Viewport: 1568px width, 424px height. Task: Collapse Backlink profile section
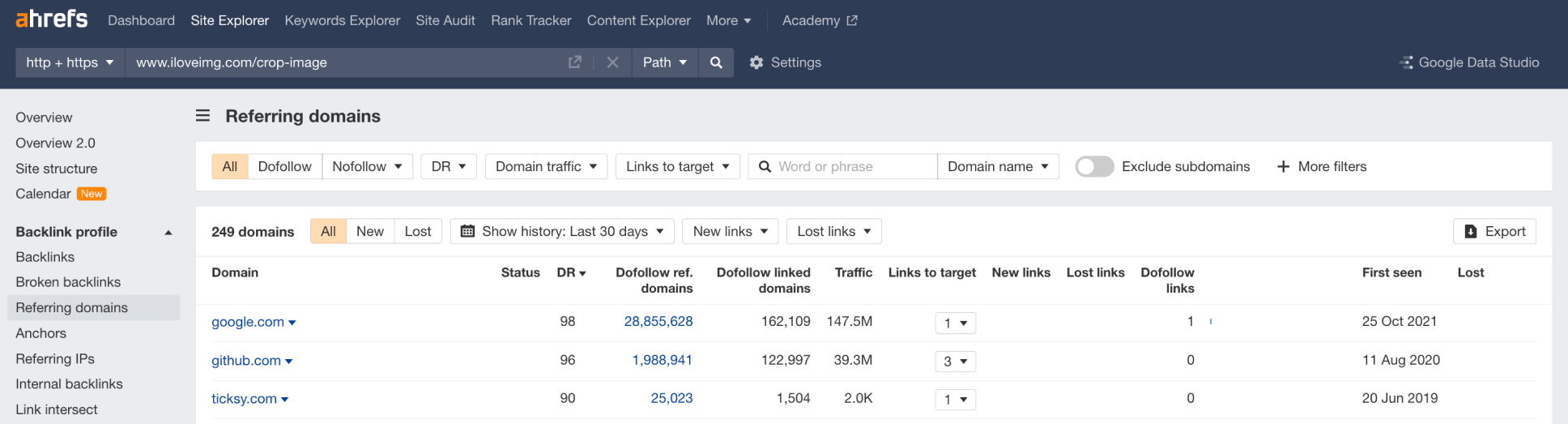click(x=168, y=232)
